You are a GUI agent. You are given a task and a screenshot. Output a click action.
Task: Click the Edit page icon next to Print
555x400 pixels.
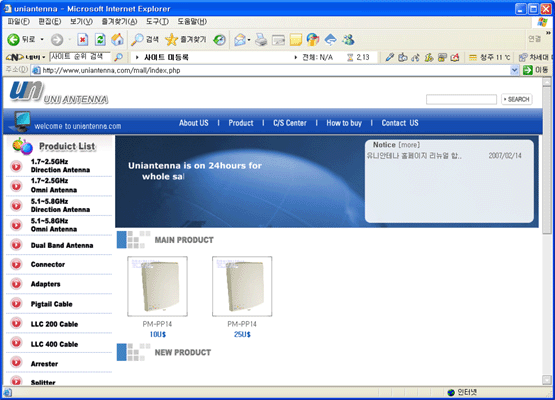[278, 40]
